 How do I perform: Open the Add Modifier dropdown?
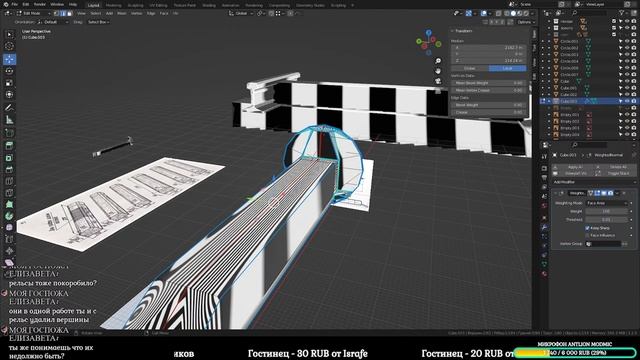[x=594, y=182]
